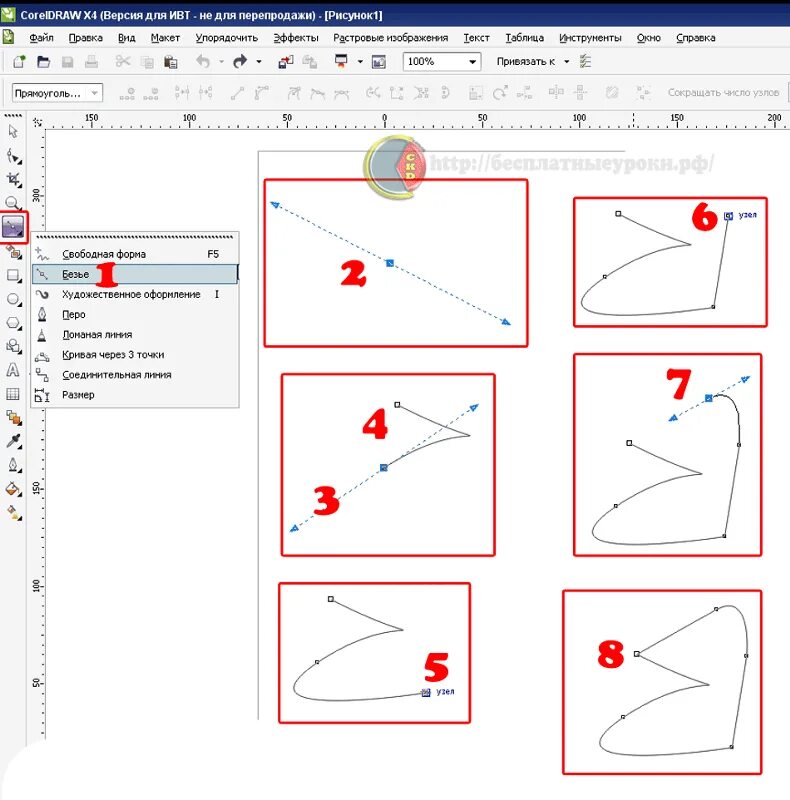Open the Таблица menu
This screenshot has height=800, width=790.
[524, 38]
